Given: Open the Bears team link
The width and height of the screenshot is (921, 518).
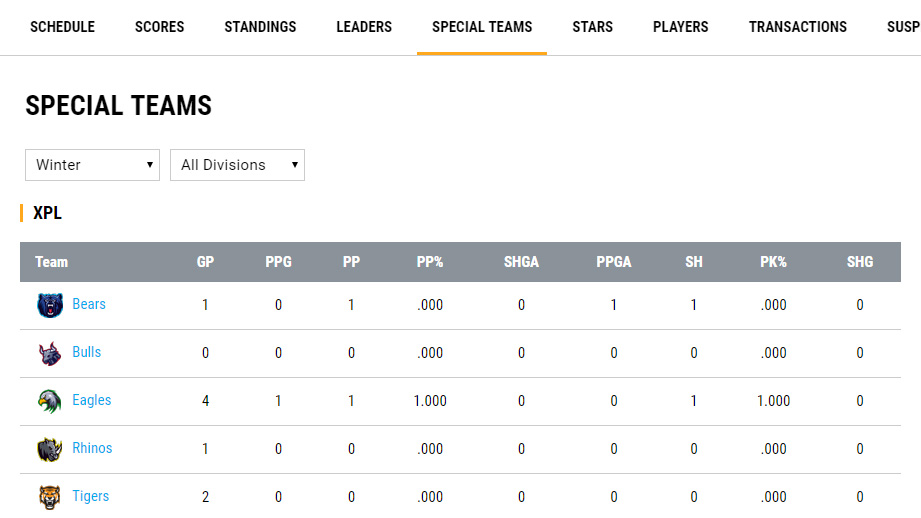Looking at the screenshot, I should click(89, 304).
